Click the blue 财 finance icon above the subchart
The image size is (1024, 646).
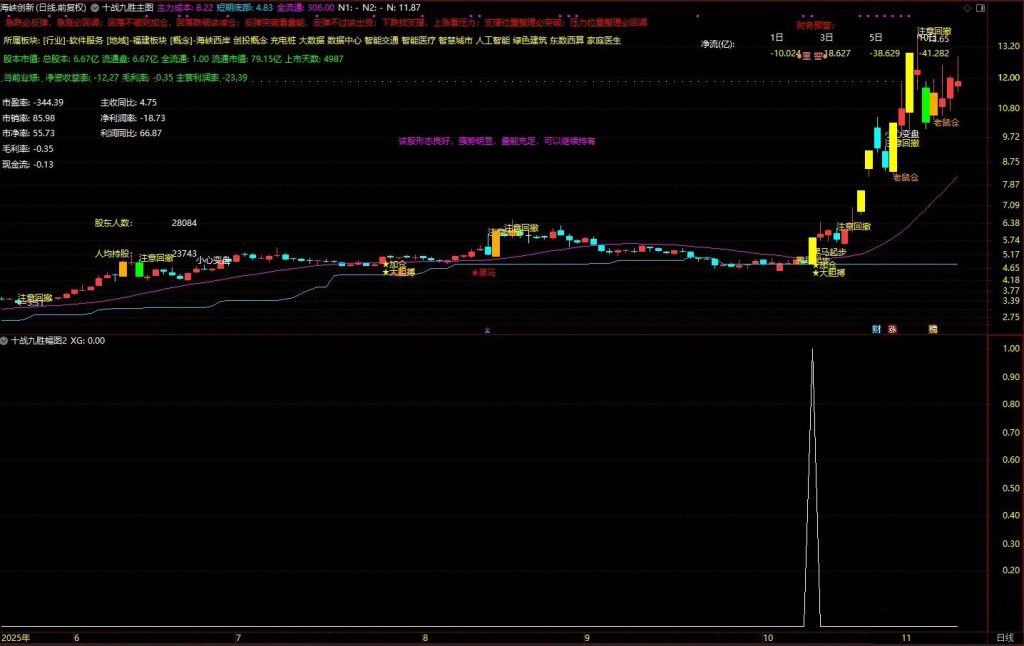pyautogui.click(x=876, y=328)
